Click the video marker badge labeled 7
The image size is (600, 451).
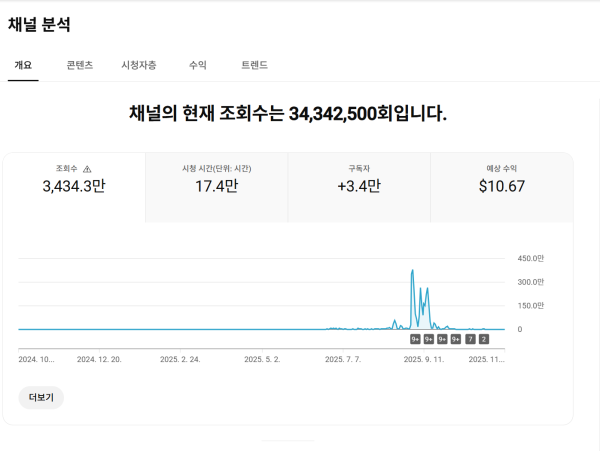(470, 339)
